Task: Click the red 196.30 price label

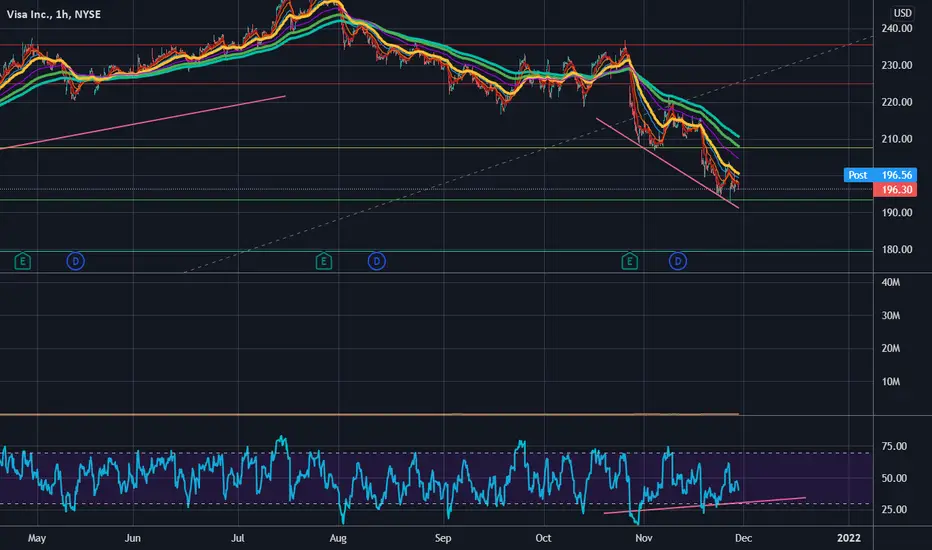Action: click(x=895, y=190)
